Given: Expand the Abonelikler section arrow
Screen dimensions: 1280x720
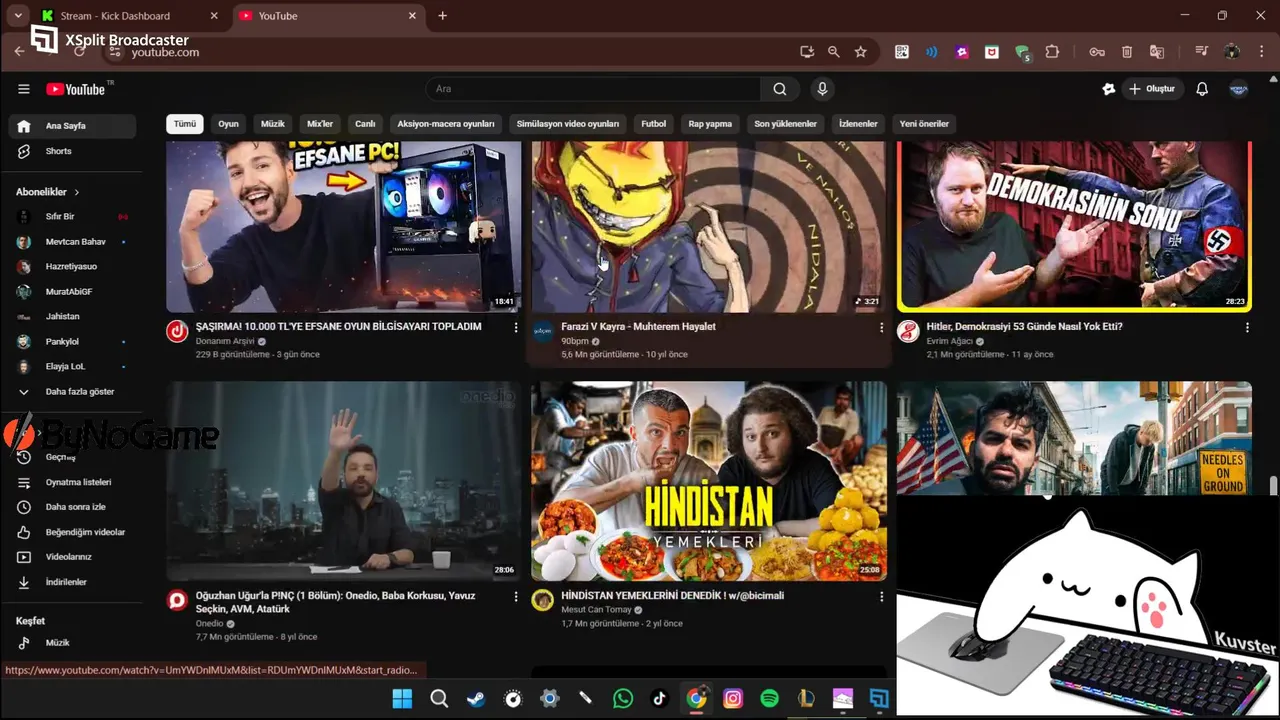Looking at the screenshot, I should point(76,192).
